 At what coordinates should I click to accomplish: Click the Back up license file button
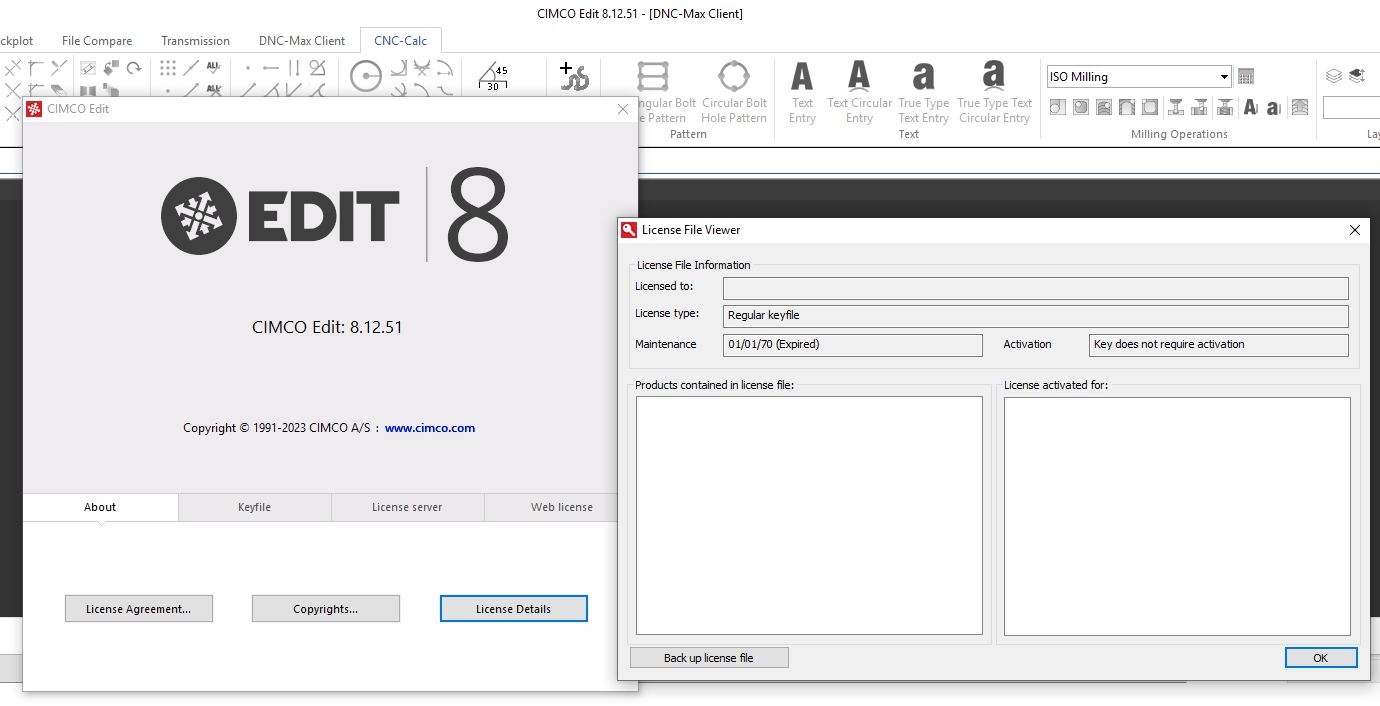tap(709, 657)
